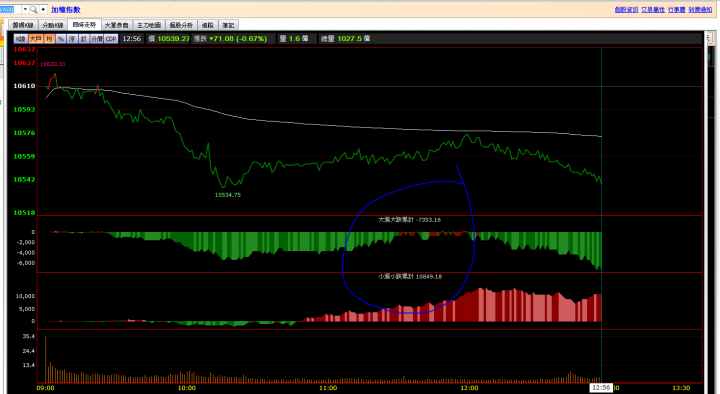720x394 pixels.
Task: Click the 大張大跌累計 -7353.16 label
Action: coord(410,220)
